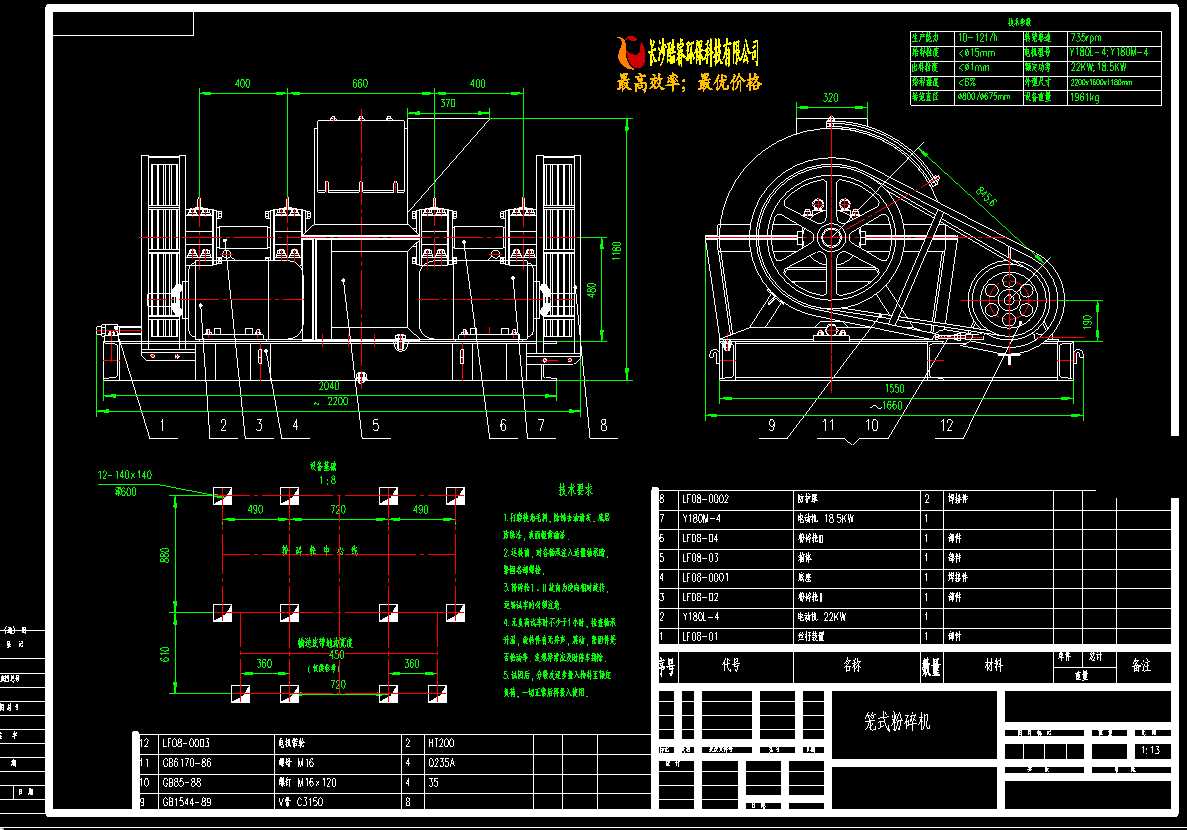Click the side view height dimension '190'
Viewport: 1187px width, 830px height.
[1088, 322]
